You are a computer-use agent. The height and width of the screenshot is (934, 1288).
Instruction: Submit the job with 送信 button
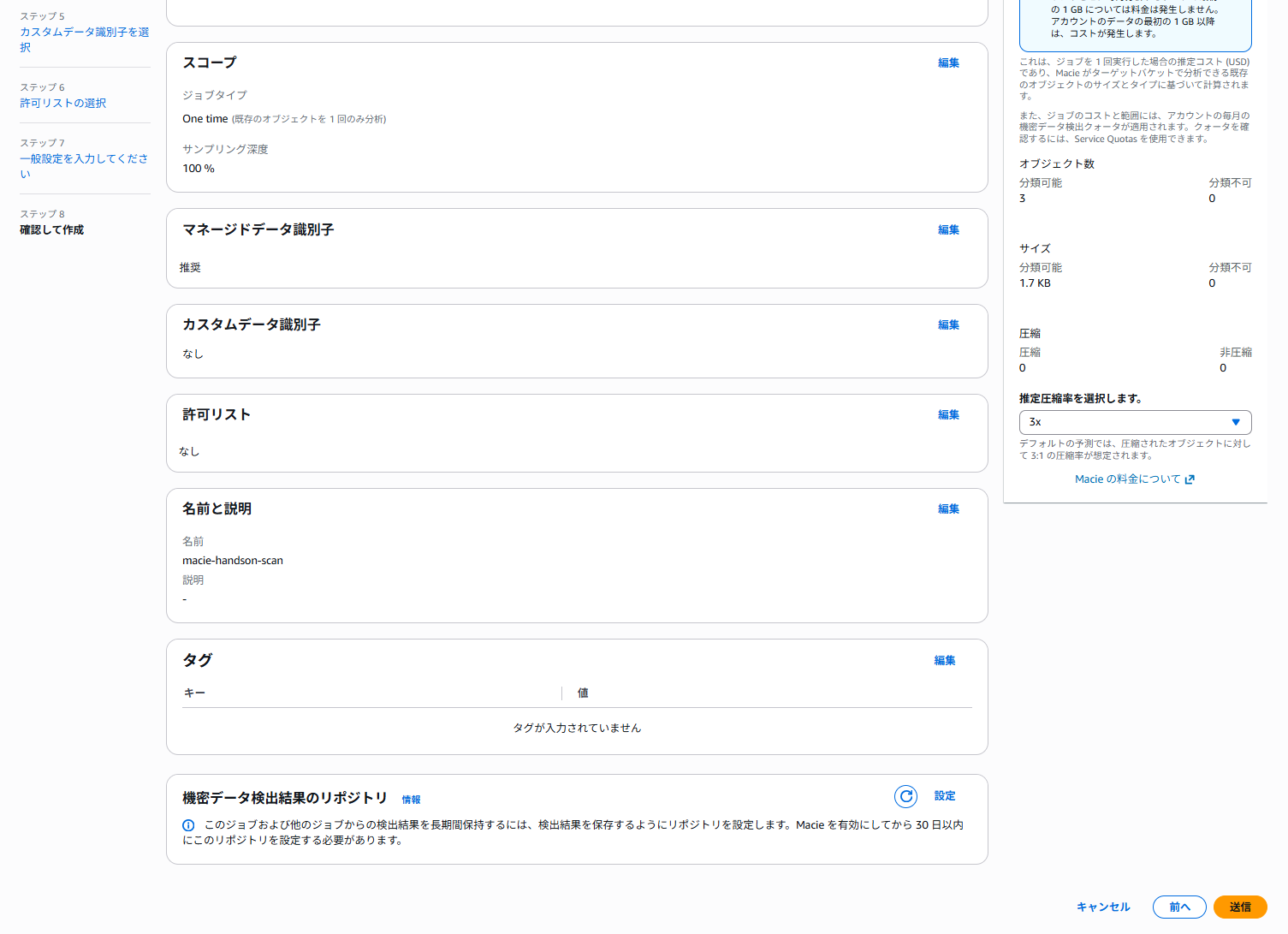1240,907
